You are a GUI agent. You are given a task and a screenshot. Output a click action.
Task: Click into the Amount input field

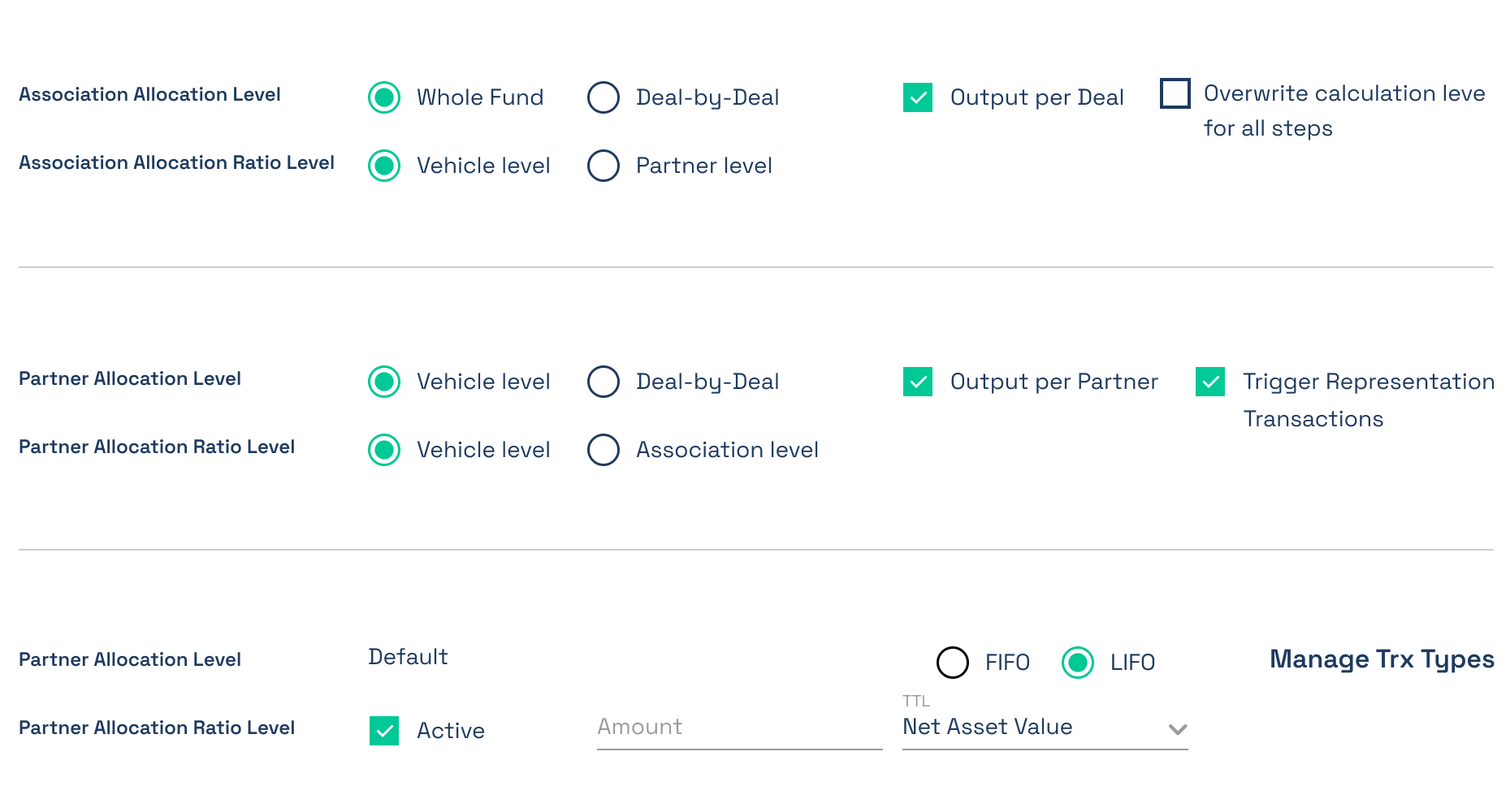pyautogui.click(x=740, y=728)
